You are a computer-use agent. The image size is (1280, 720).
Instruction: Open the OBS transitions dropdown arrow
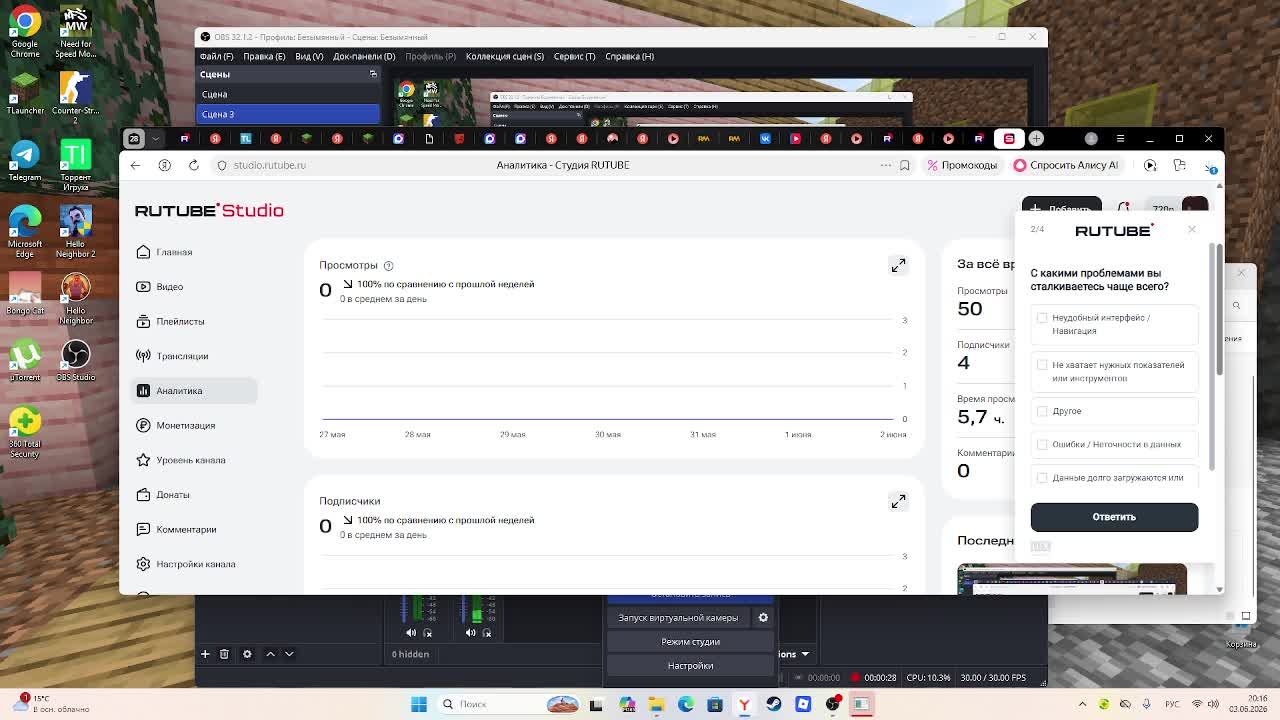(x=805, y=654)
